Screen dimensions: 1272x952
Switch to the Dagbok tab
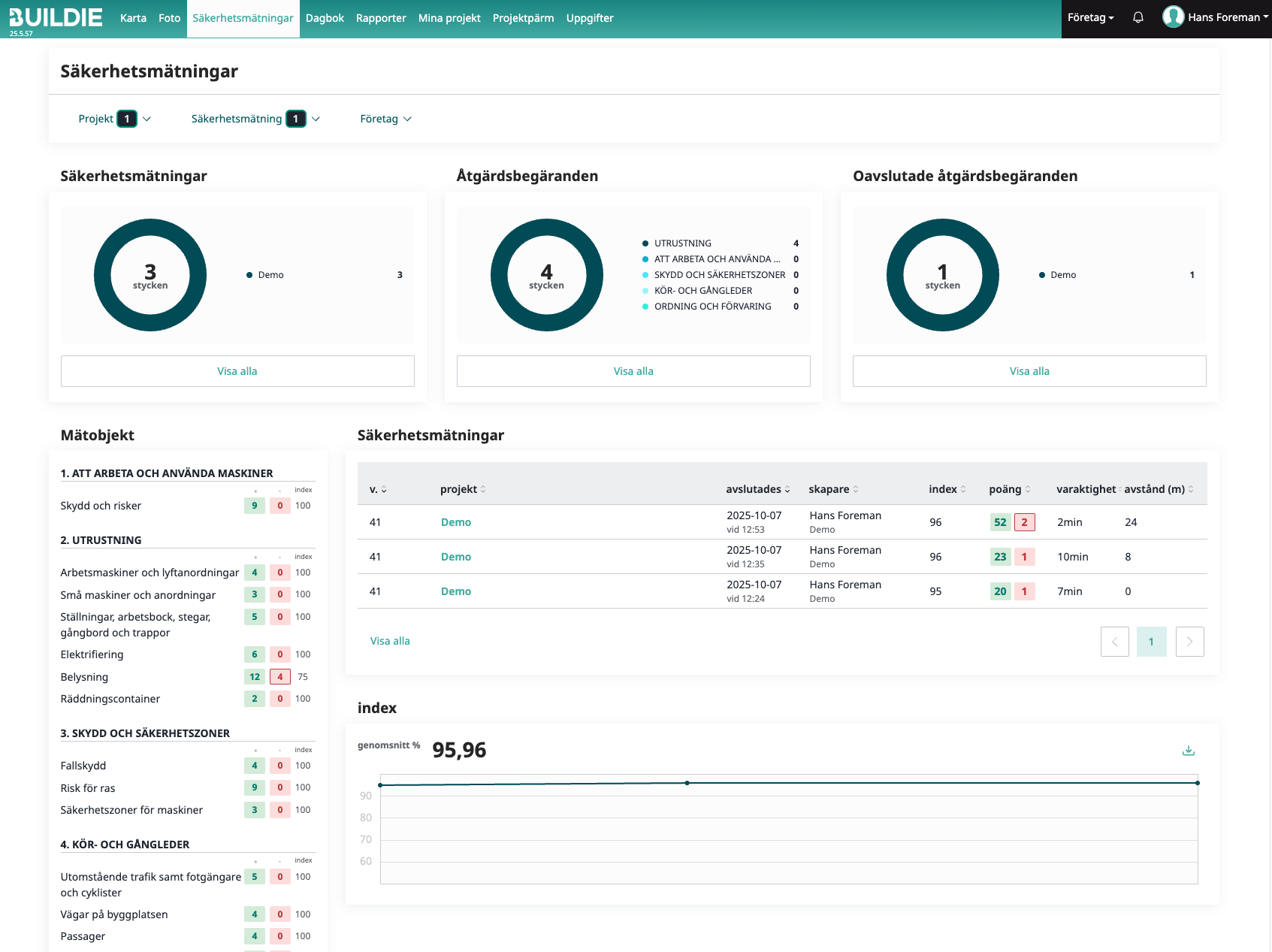tap(325, 18)
